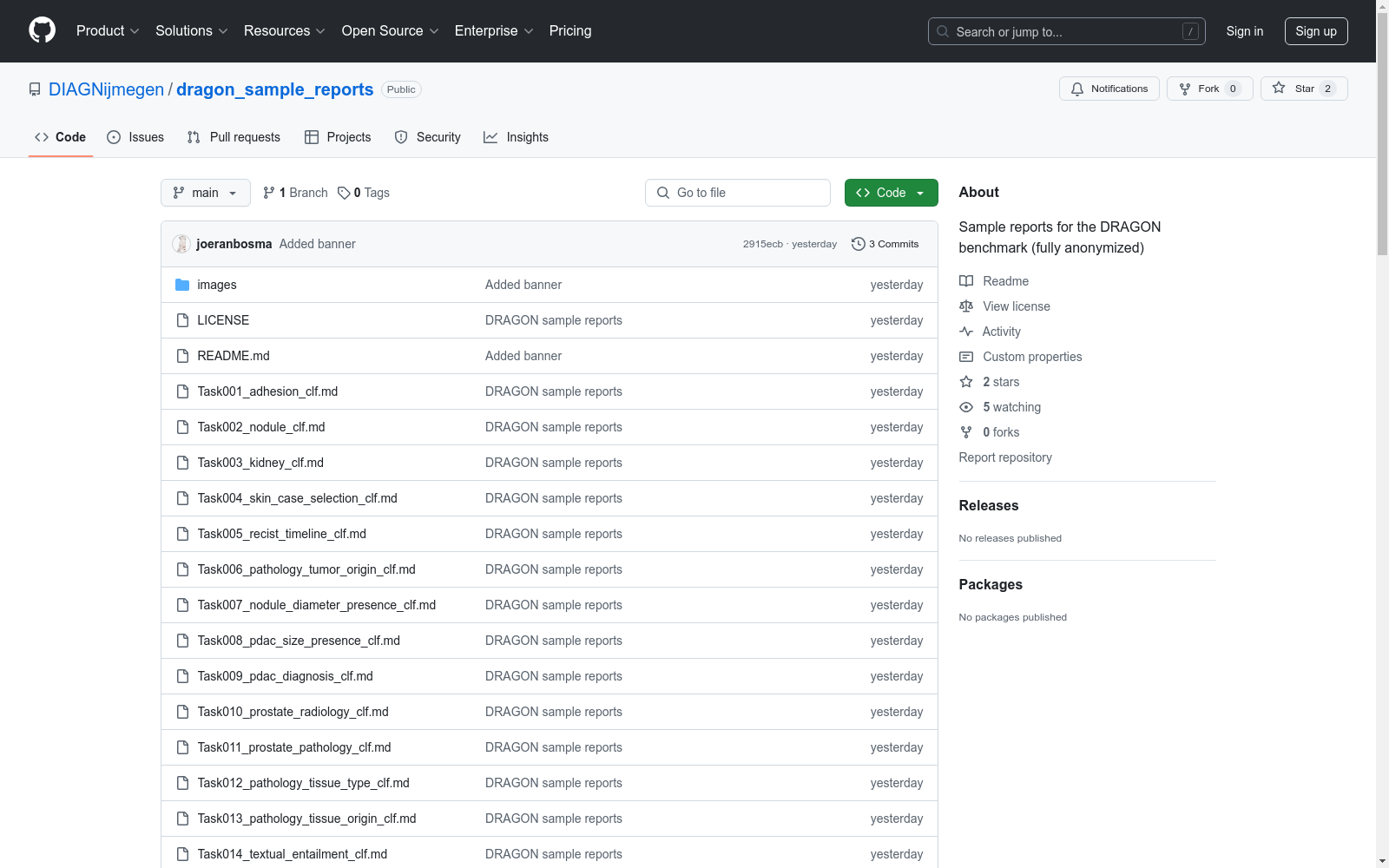Image resolution: width=1389 pixels, height=868 pixels.
Task: Click Report repository link
Action: pyautogui.click(x=1005, y=457)
